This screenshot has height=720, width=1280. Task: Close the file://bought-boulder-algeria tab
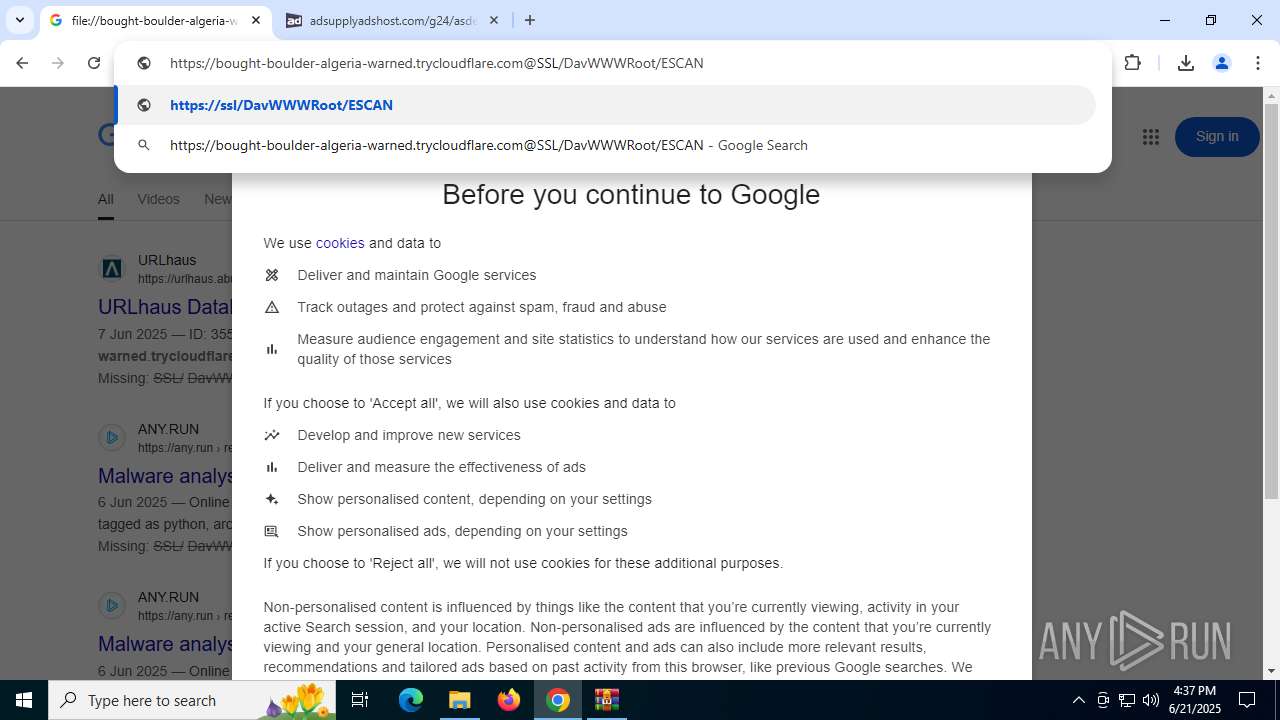(256, 20)
